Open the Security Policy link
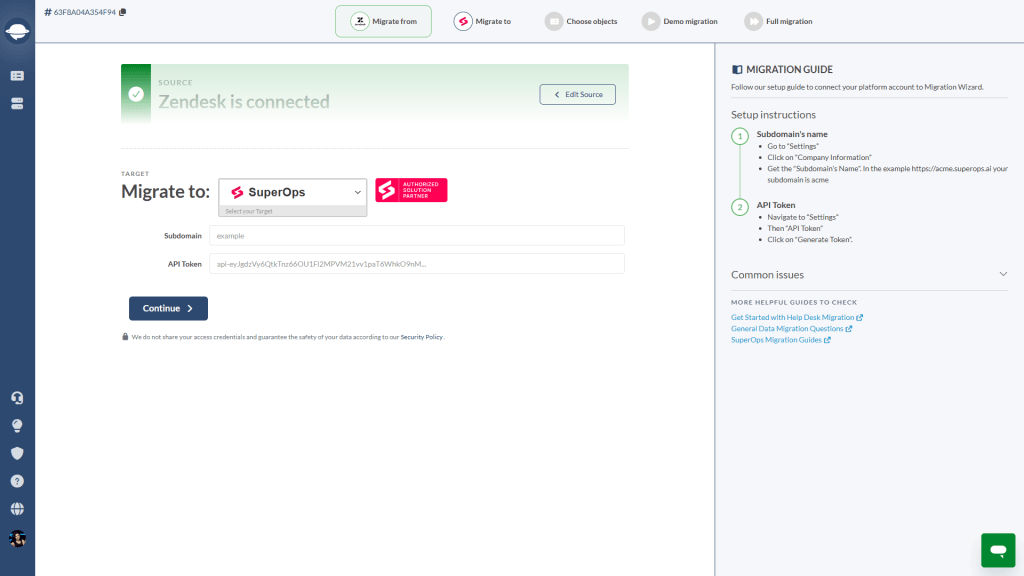The width and height of the screenshot is (1024, 576). click(x=421, y=337)
